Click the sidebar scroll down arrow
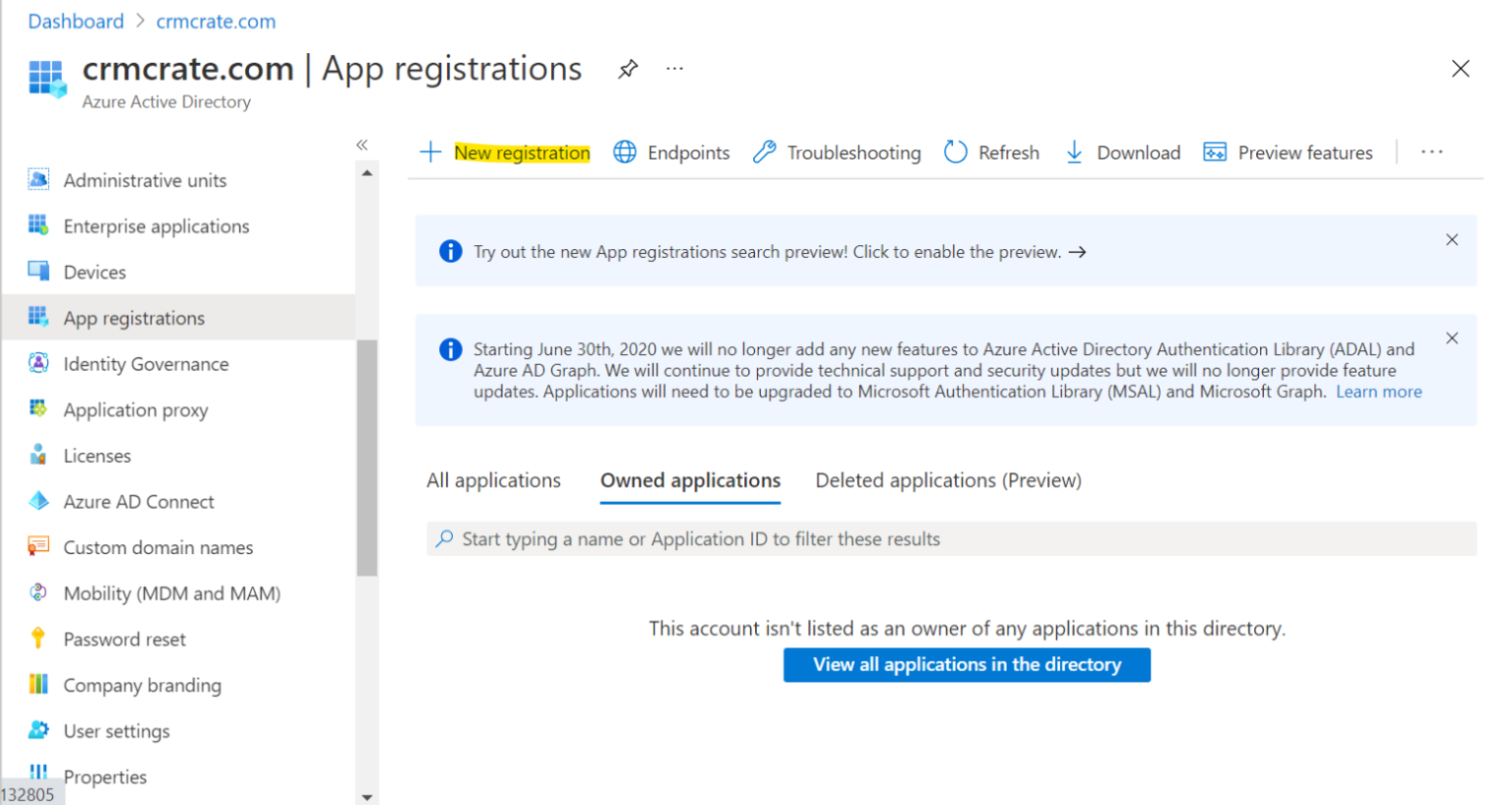This screenshot has height=805, width=1512. (367, 797)
